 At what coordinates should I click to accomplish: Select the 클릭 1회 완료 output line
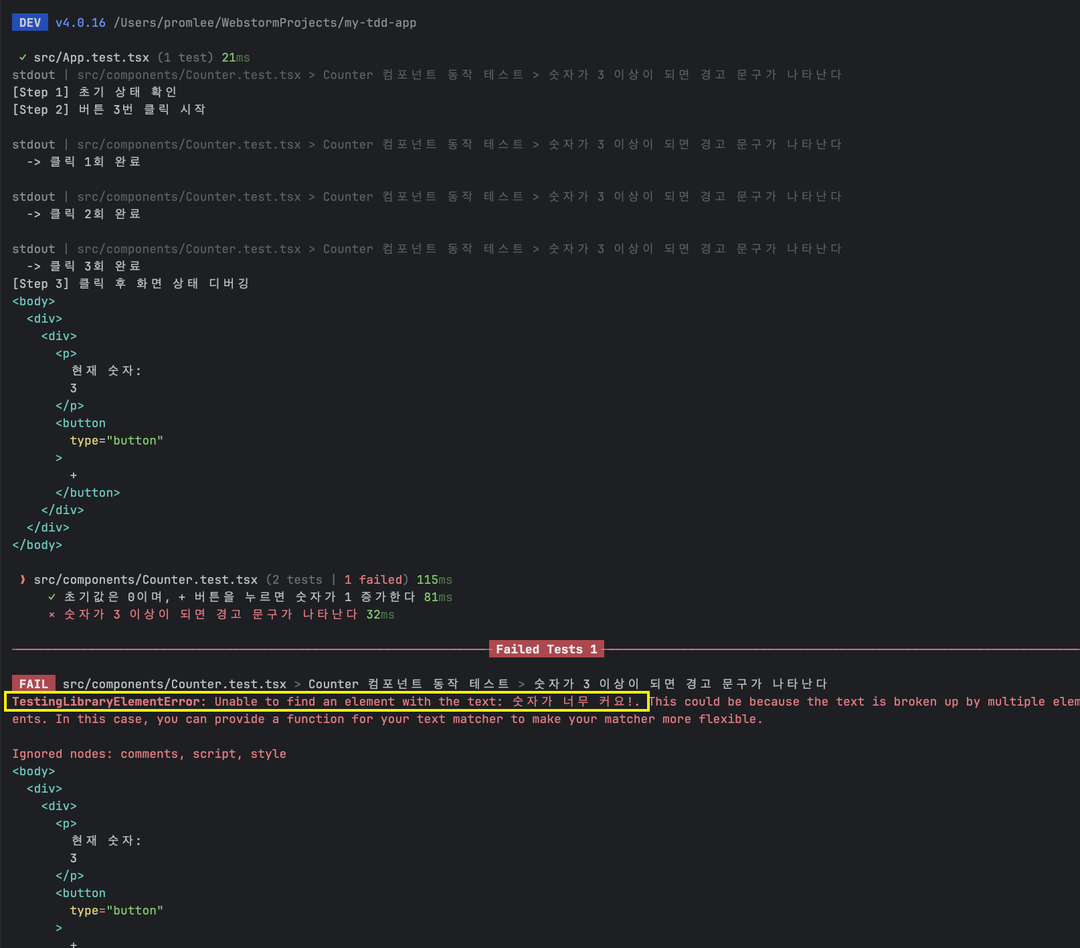tap(84, 161)
